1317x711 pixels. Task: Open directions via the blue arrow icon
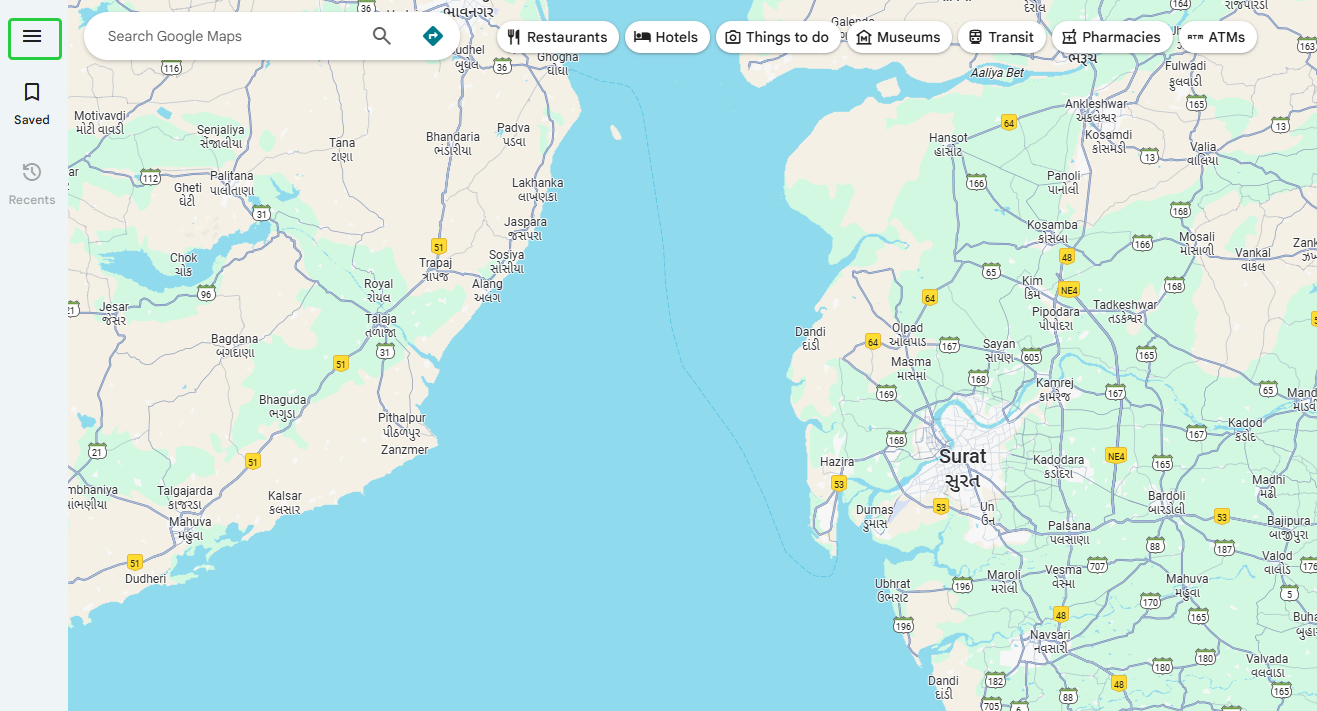tap(432, 37)
